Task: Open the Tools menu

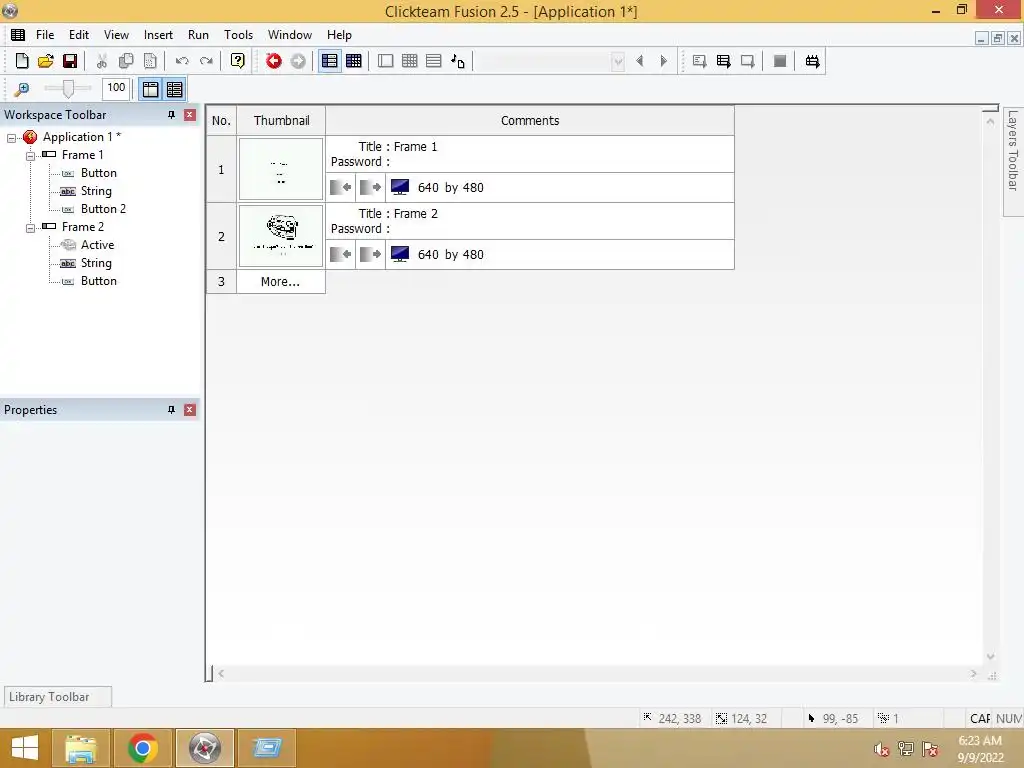Action: click(238, 35)
